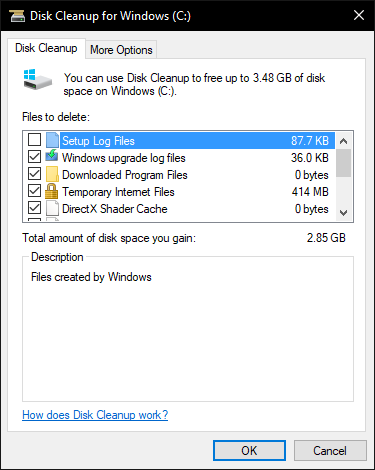Open the How does Disk Cleanup work link
The height and width of the screenshot is (470, 375).
pyautogui.click(x=95, y=415)
